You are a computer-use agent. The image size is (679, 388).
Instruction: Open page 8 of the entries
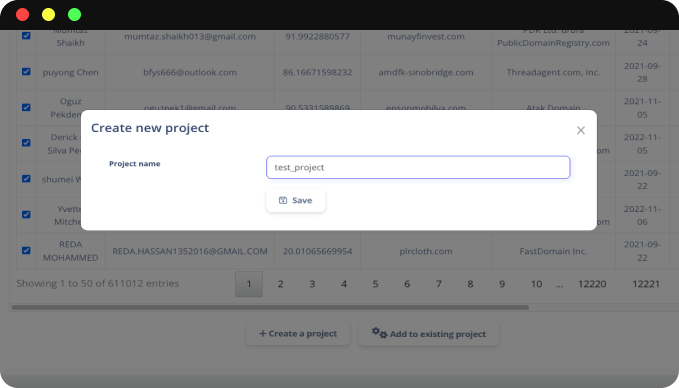(x=470, y=284)
